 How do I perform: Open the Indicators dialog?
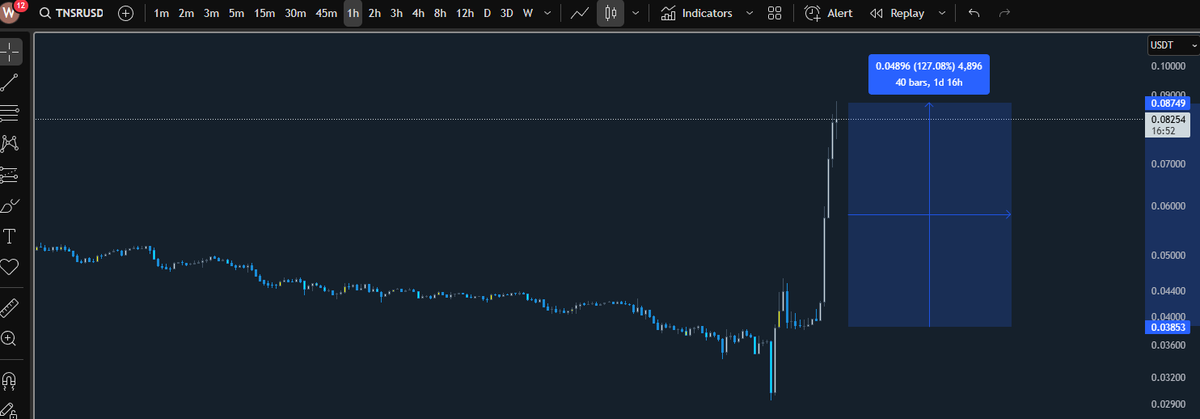click(x=697, y=14)
